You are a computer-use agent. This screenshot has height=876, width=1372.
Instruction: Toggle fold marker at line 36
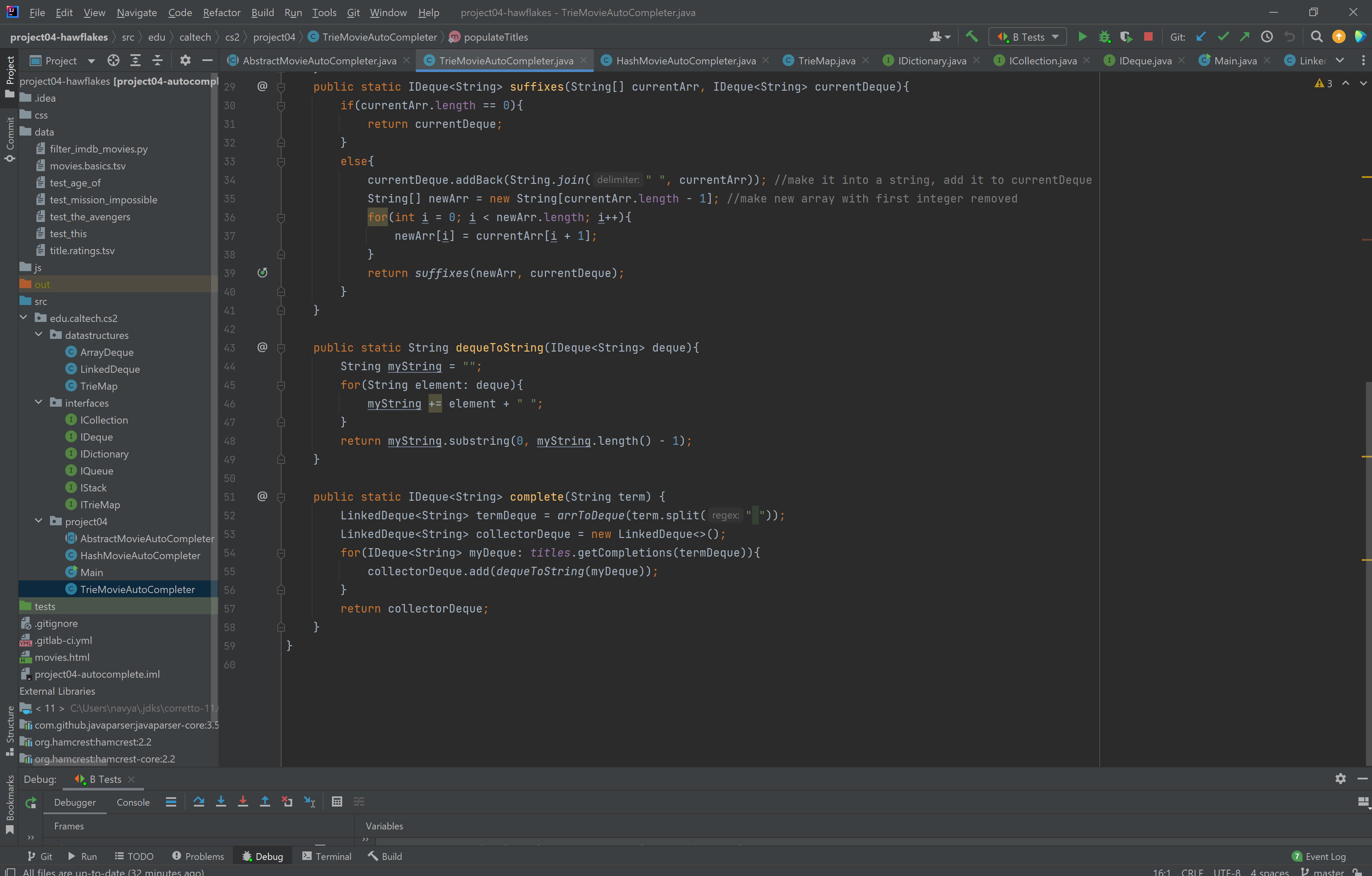281,218
